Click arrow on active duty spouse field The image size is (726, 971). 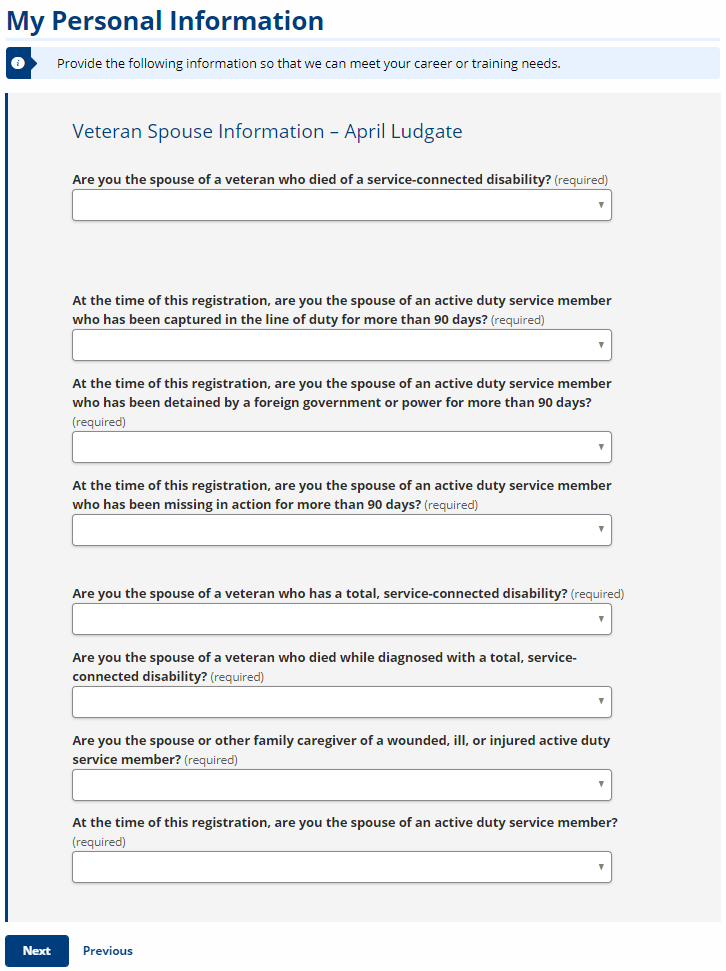coord(601,867)
